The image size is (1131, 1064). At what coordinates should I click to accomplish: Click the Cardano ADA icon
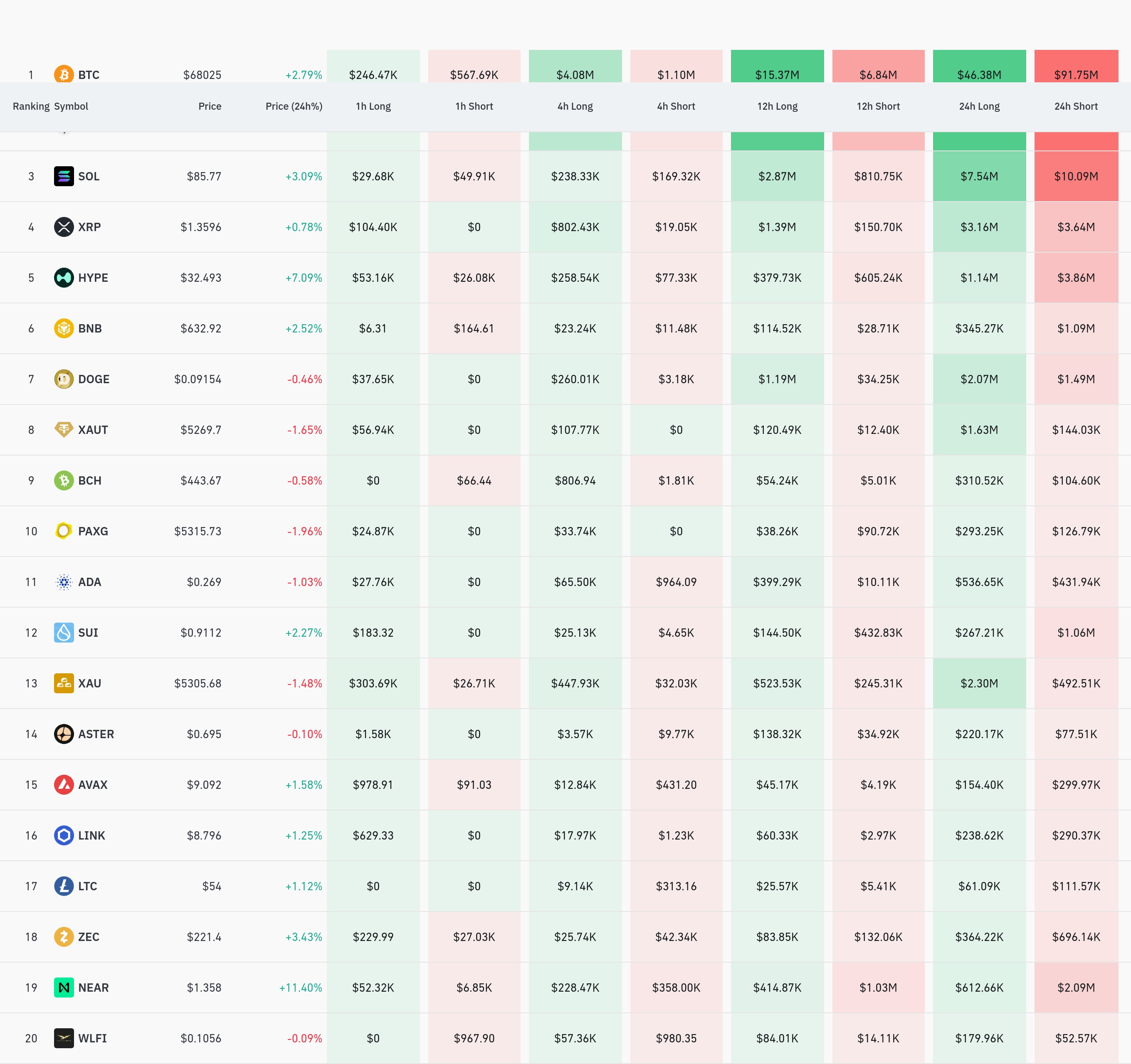(x=64, y=582)
